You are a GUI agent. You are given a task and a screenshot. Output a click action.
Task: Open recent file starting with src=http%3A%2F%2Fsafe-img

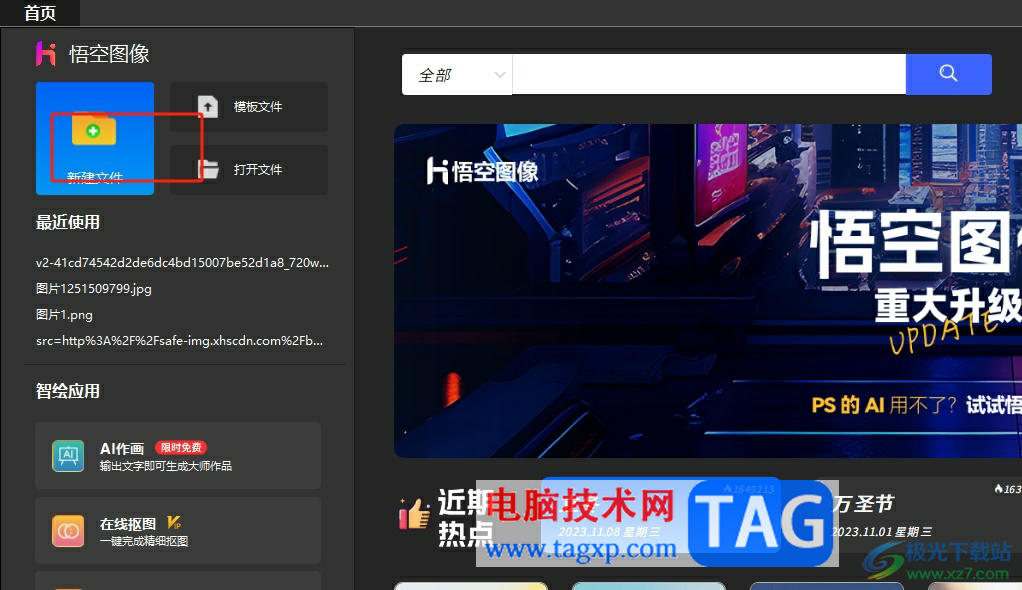tap(179, 341)
